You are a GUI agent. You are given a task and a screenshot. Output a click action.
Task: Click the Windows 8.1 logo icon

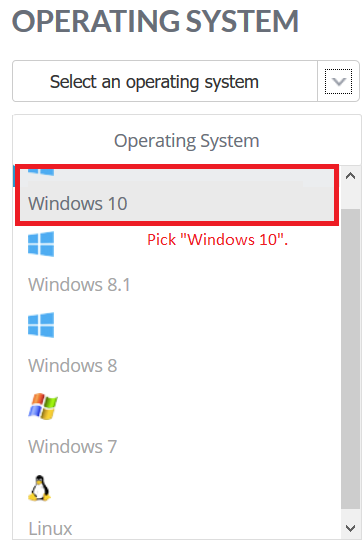[41, 244]
